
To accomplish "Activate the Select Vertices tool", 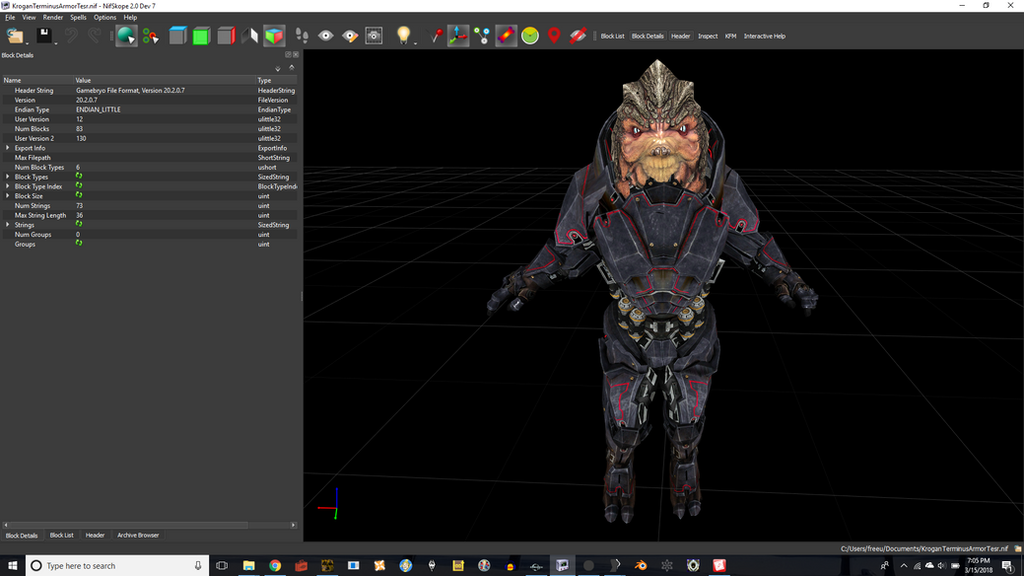I will (x=151, y=36).
